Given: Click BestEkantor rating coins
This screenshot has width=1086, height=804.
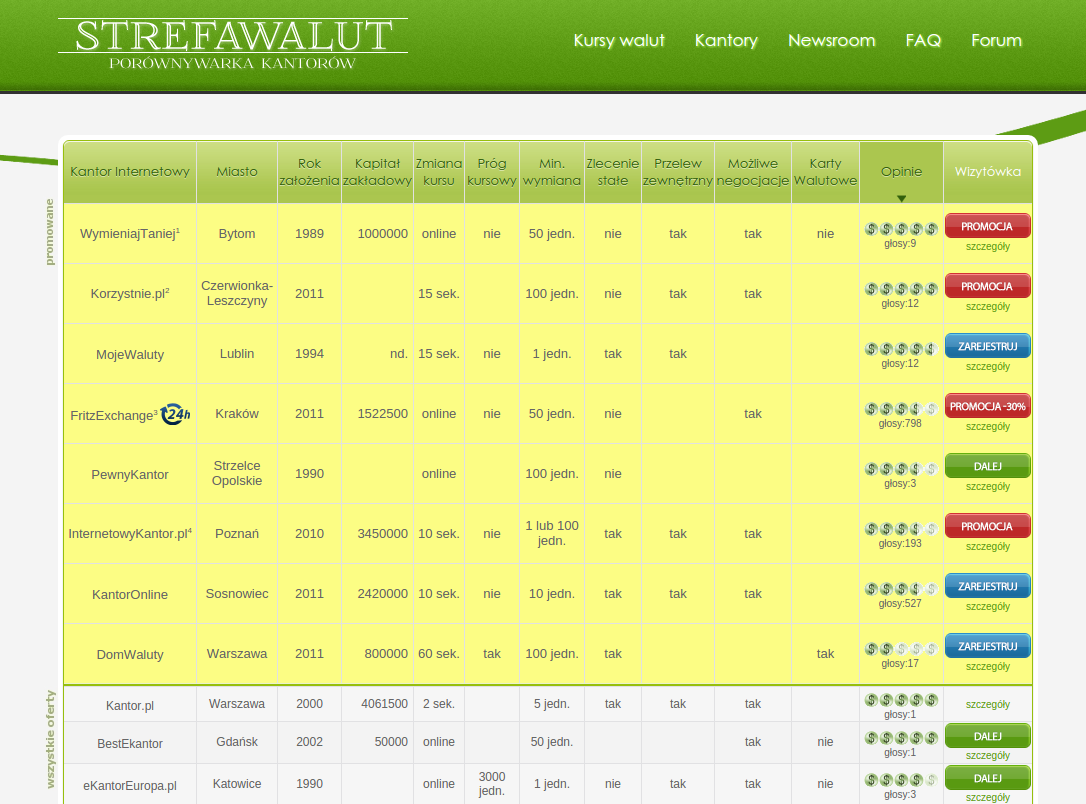Looking at the screenshot, I should 901,738.
